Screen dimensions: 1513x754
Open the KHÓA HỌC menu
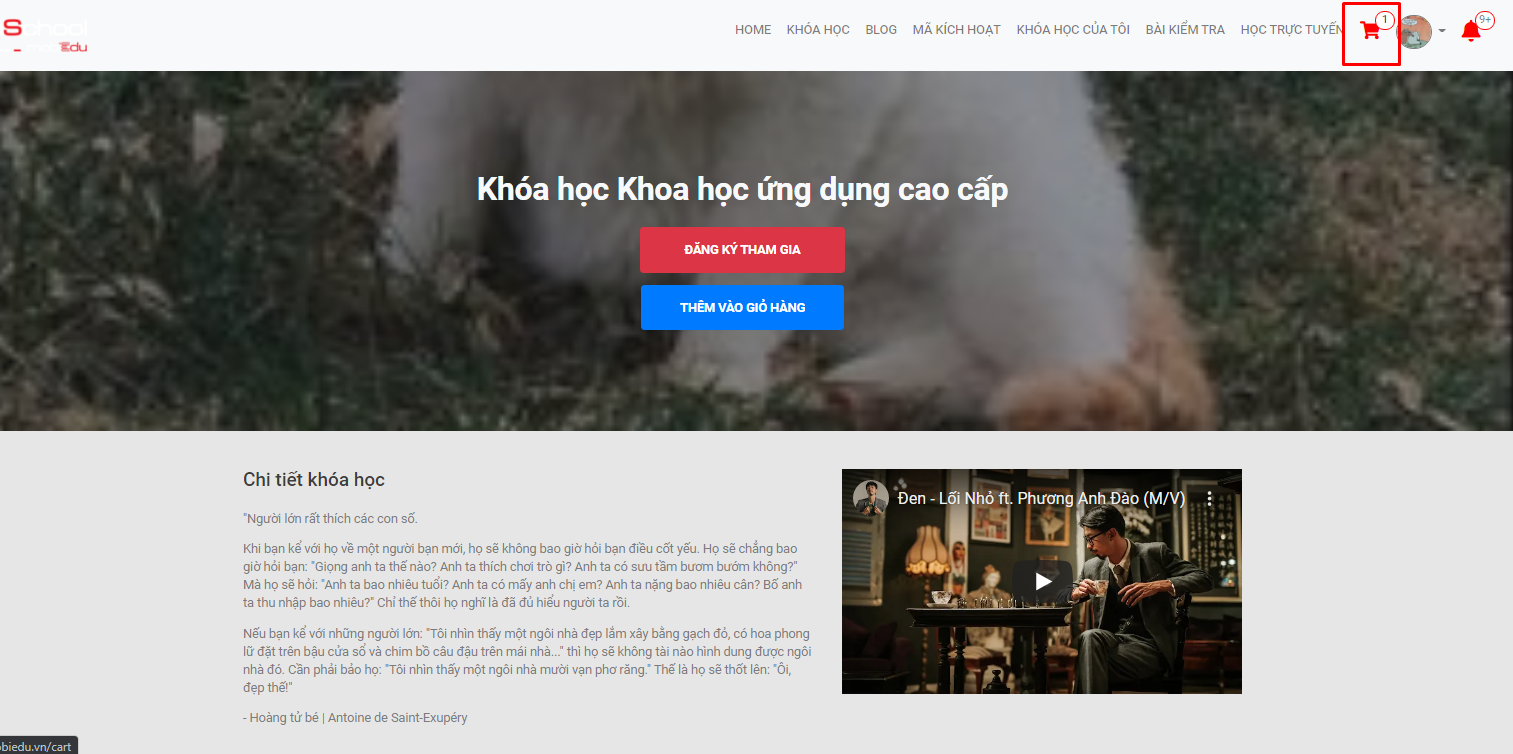818,30
